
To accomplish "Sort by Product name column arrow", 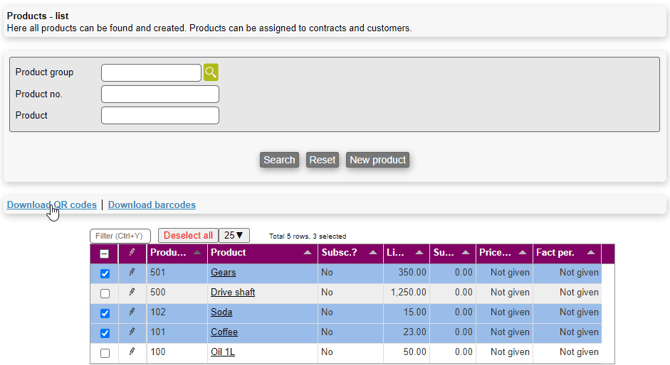I will 307,253.
